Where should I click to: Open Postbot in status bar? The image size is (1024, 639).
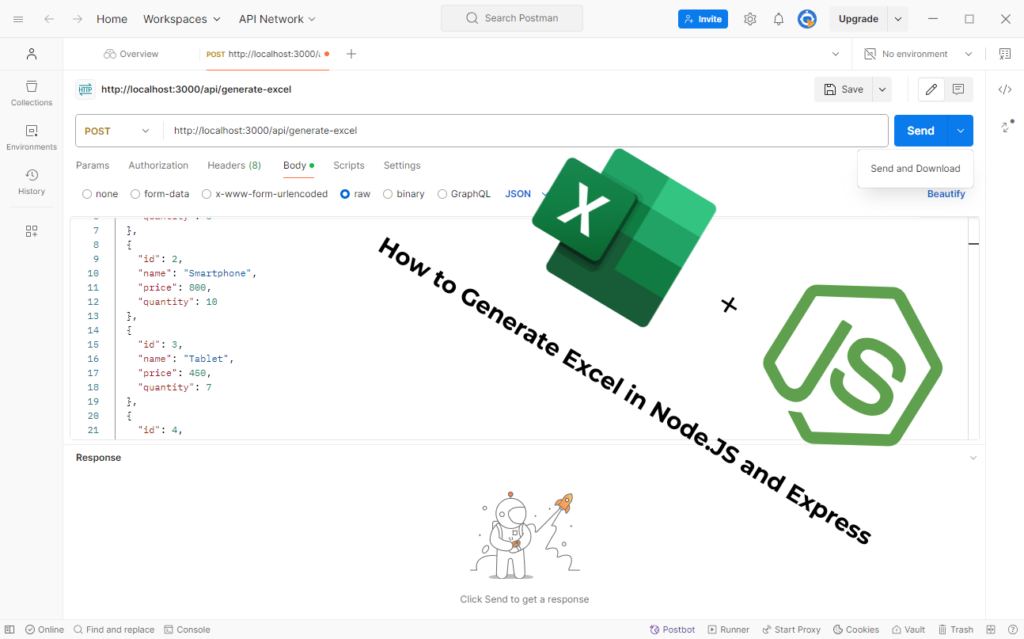(672, 629)
